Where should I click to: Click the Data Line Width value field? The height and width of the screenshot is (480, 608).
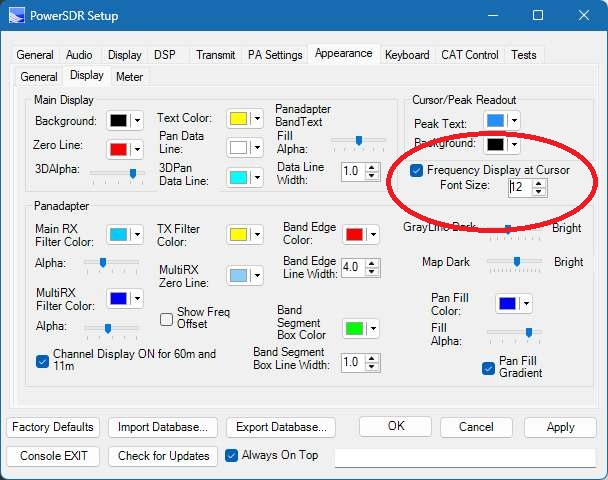pyautogui.click(x=354, y=171)
